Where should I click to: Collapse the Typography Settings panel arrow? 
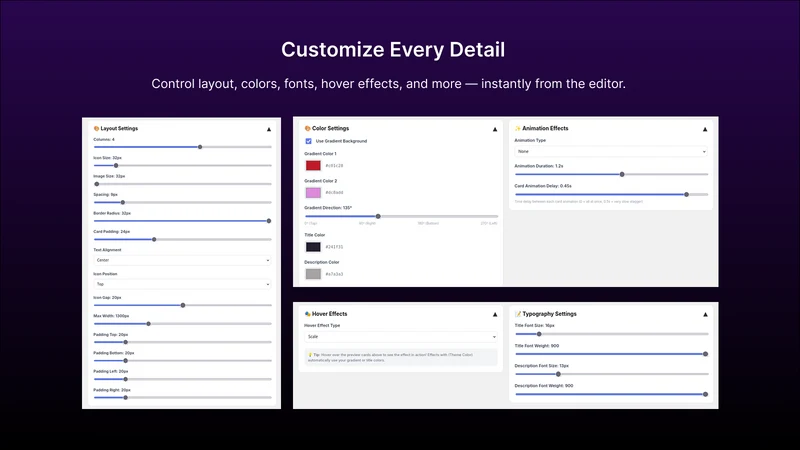pyautogui.click(x=705, y=315)
